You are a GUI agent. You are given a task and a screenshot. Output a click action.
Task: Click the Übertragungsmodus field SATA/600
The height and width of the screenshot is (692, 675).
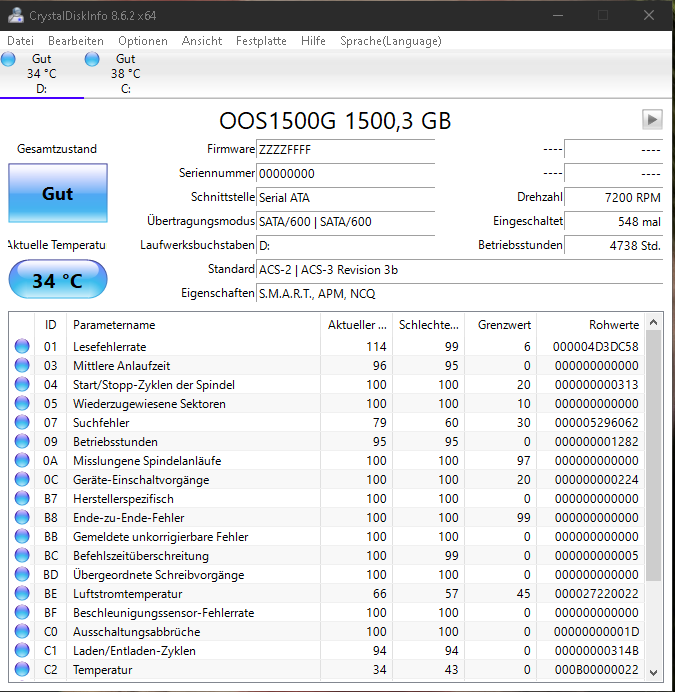tap(345, 222)
